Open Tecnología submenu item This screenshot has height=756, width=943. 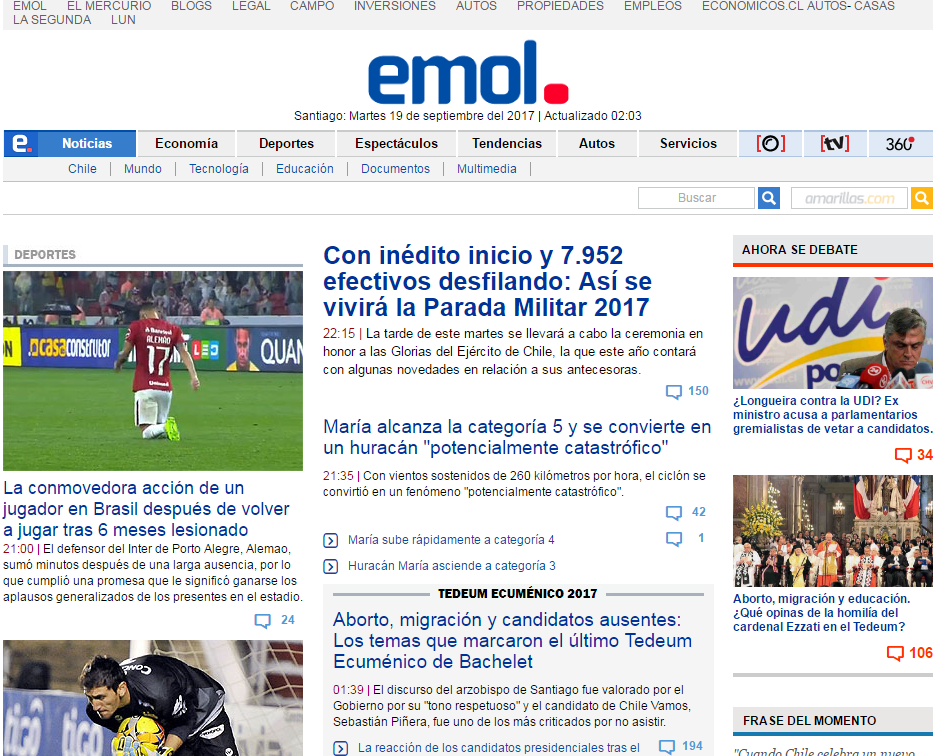click(219, 169)
